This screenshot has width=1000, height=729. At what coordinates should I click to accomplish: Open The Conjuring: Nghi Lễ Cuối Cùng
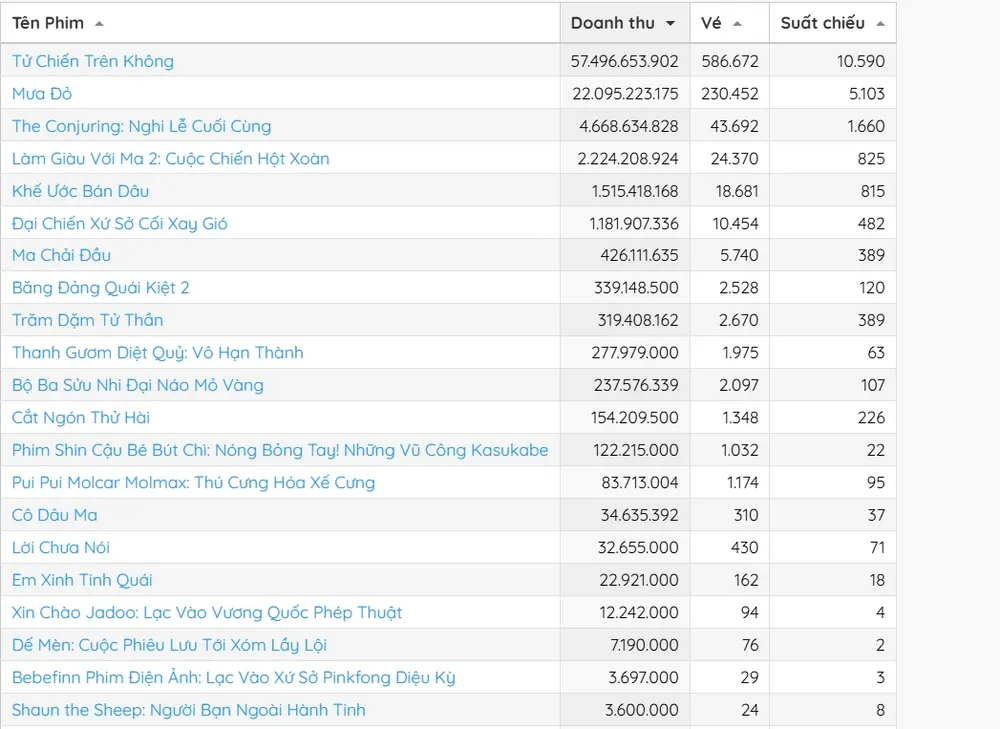141,126
